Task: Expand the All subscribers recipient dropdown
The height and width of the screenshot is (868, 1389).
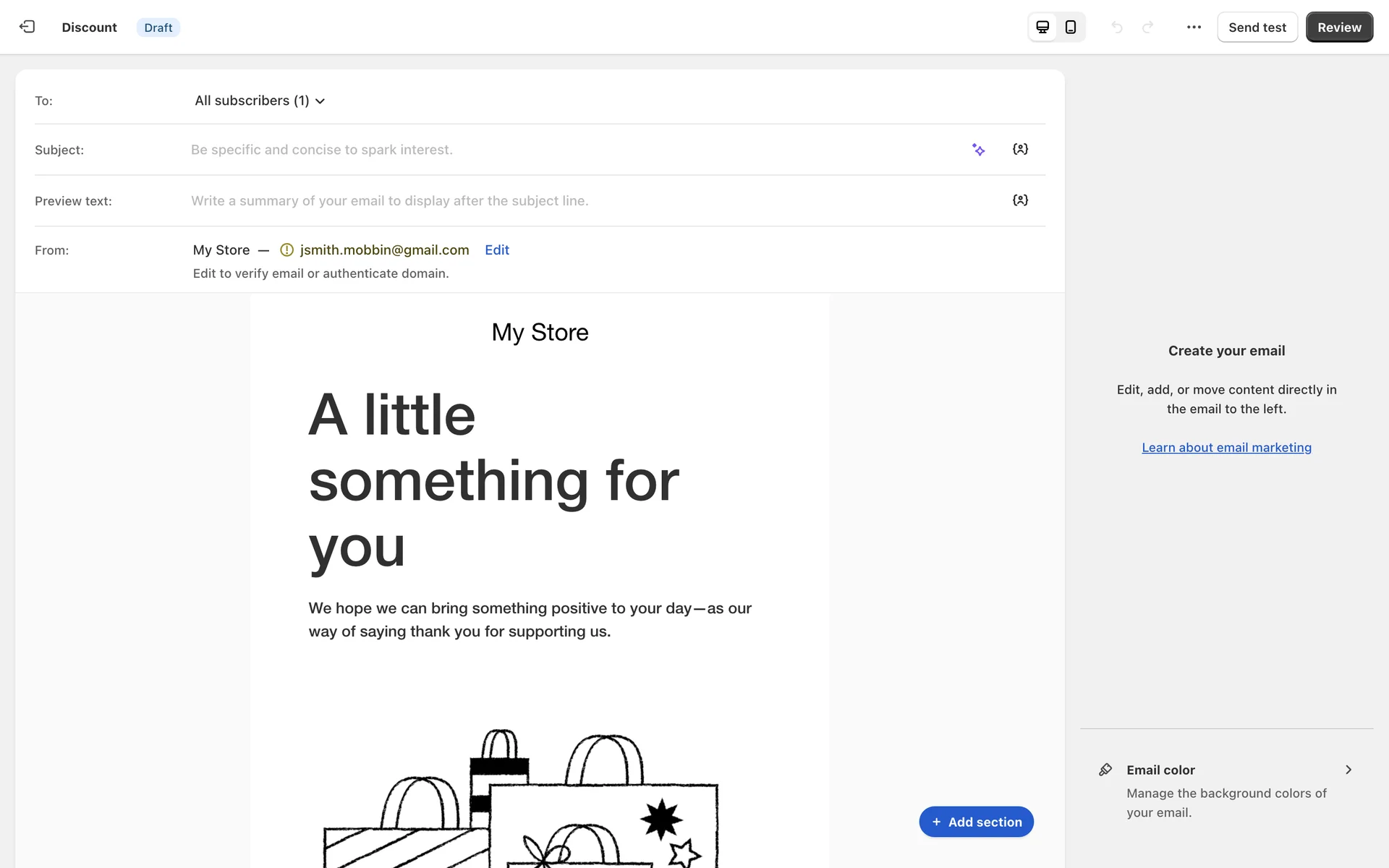Action: pyautogui.click(x=260, y=101)
